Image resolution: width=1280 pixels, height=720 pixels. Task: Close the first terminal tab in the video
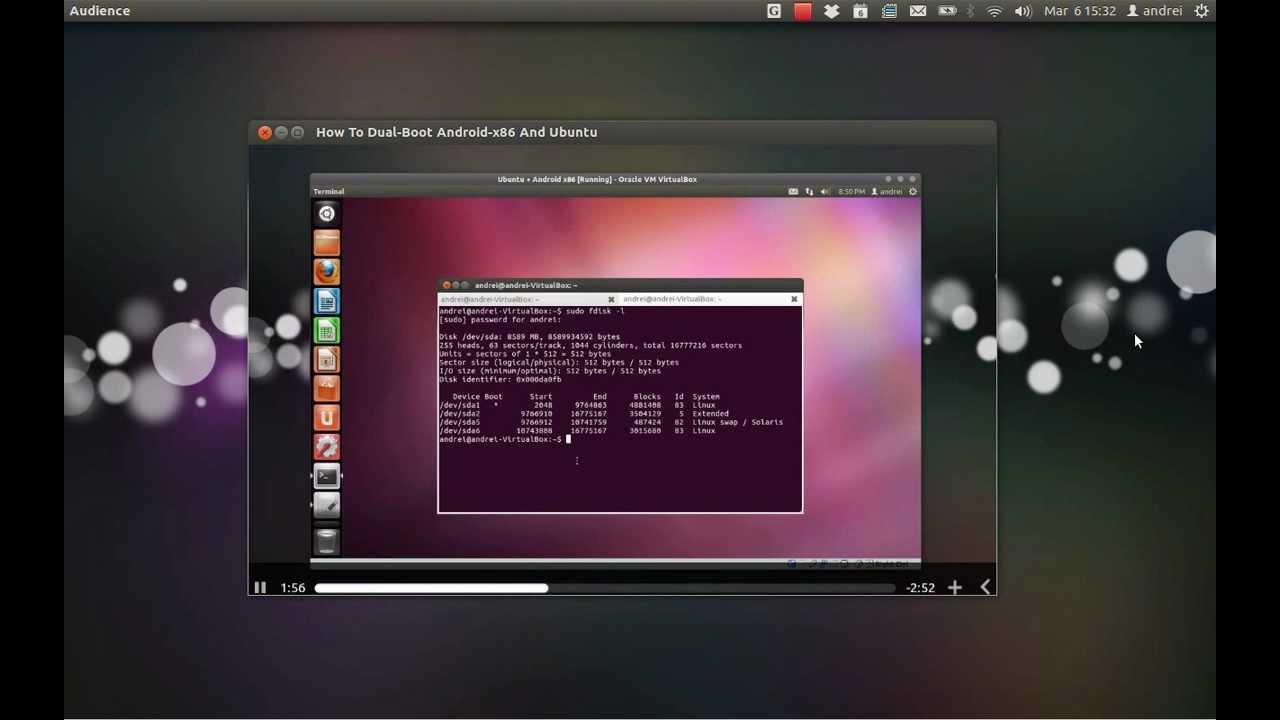coord(611,299)
